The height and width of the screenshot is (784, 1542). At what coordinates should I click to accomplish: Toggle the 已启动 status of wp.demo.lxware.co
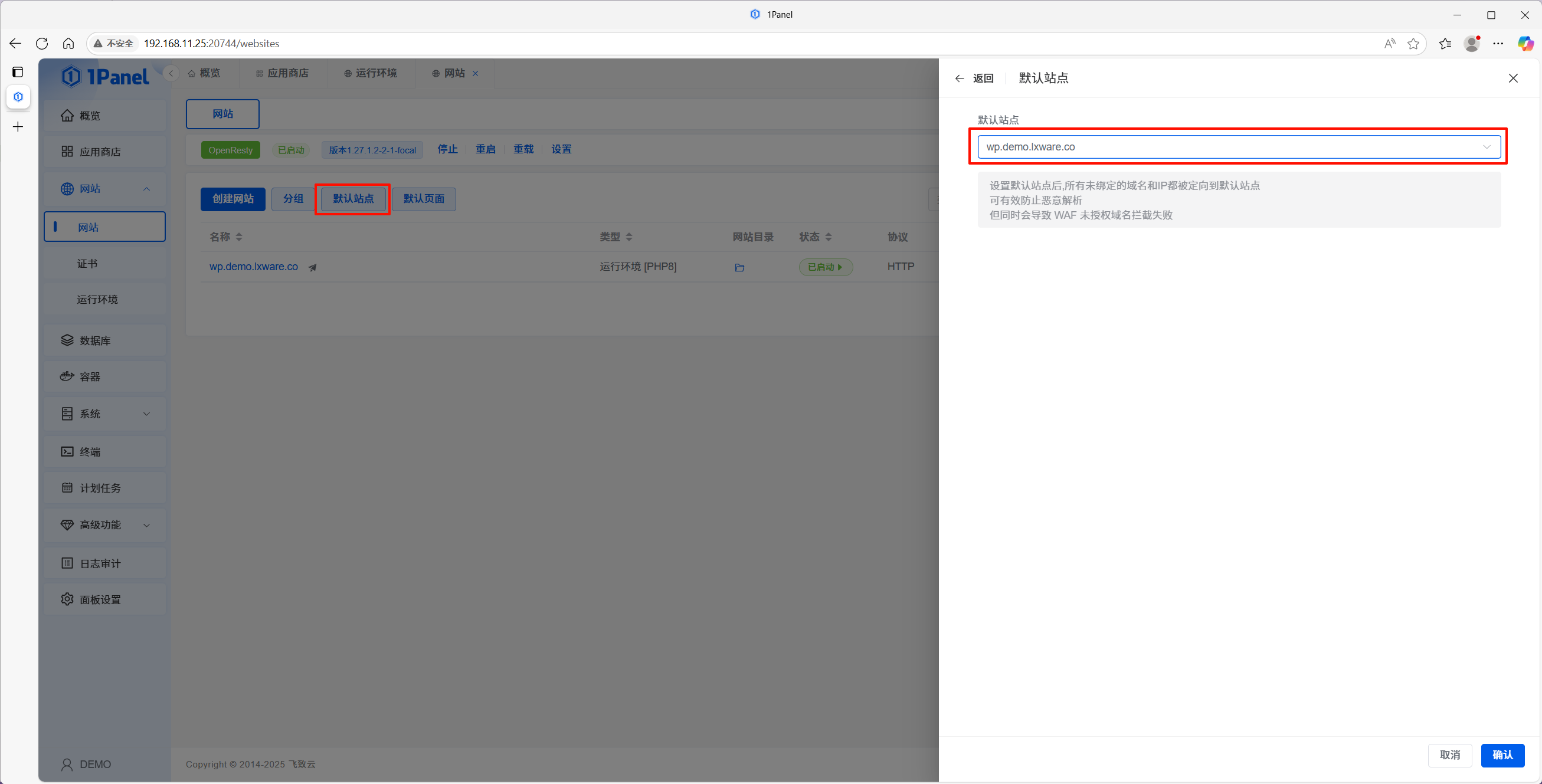[x=826, y=267]
